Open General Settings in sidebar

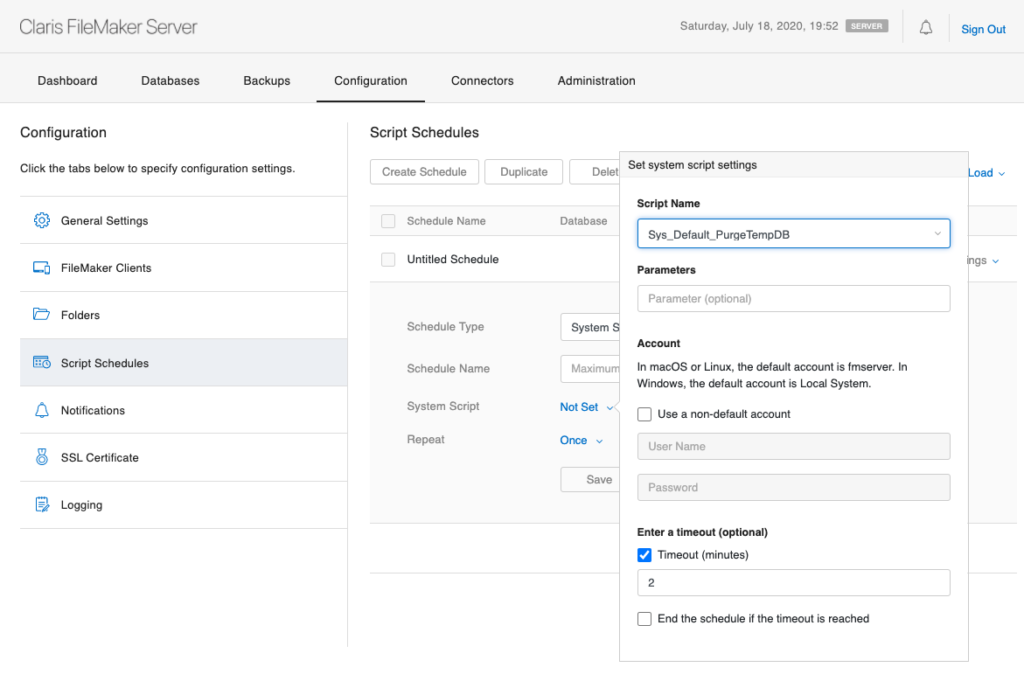184,220
